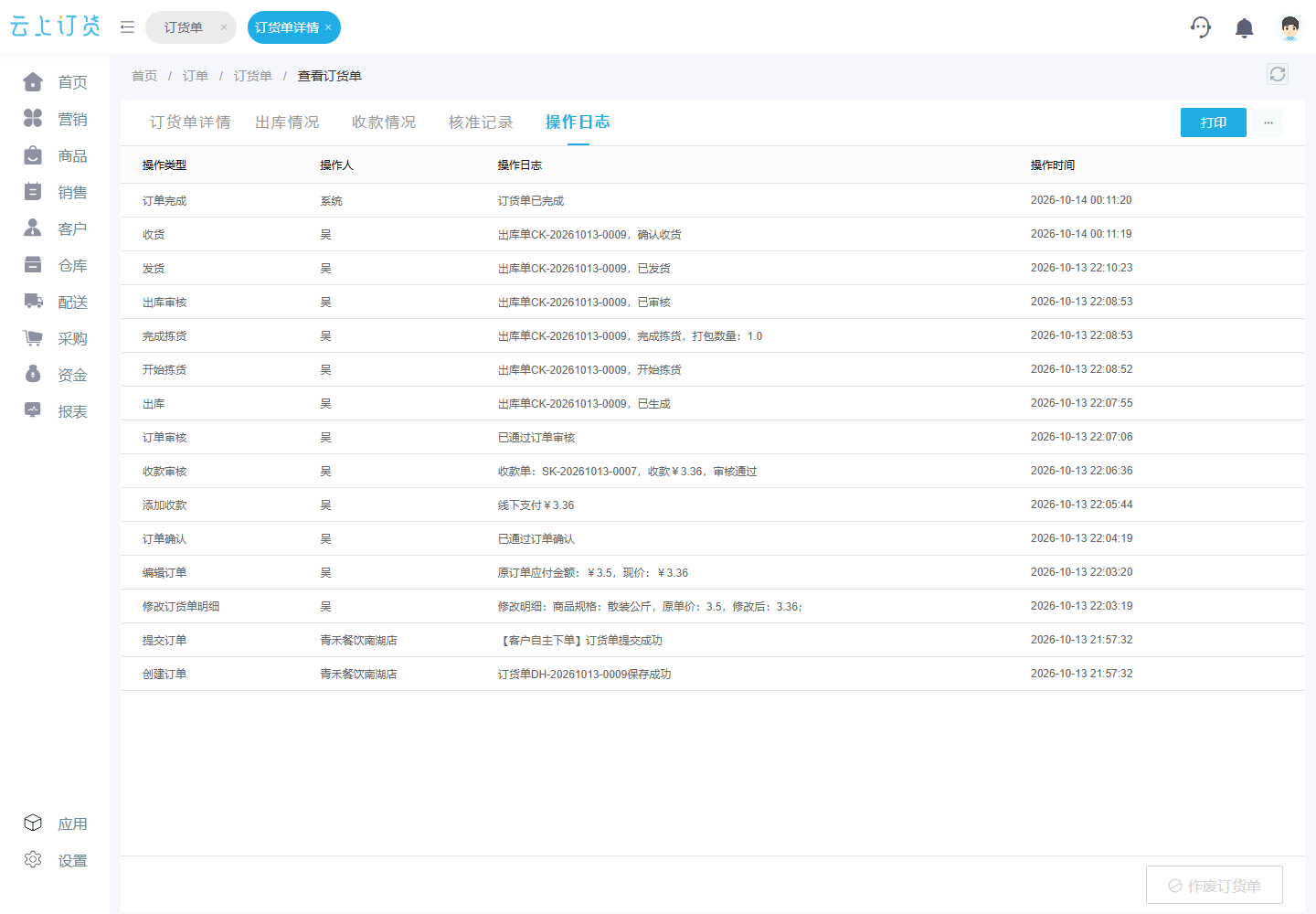Screen dimensions: 1316x914
Task: Select the 线下支付￥3.36 log entry
Action: click(x=536, y=505)
